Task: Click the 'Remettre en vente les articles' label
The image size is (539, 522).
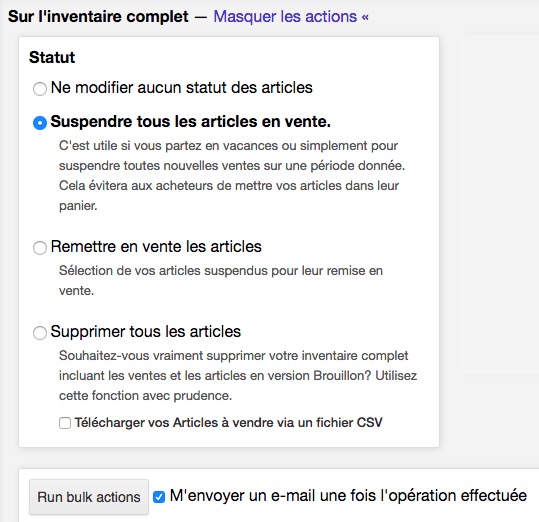Action: pyautogui.click(x=156, y=247)
